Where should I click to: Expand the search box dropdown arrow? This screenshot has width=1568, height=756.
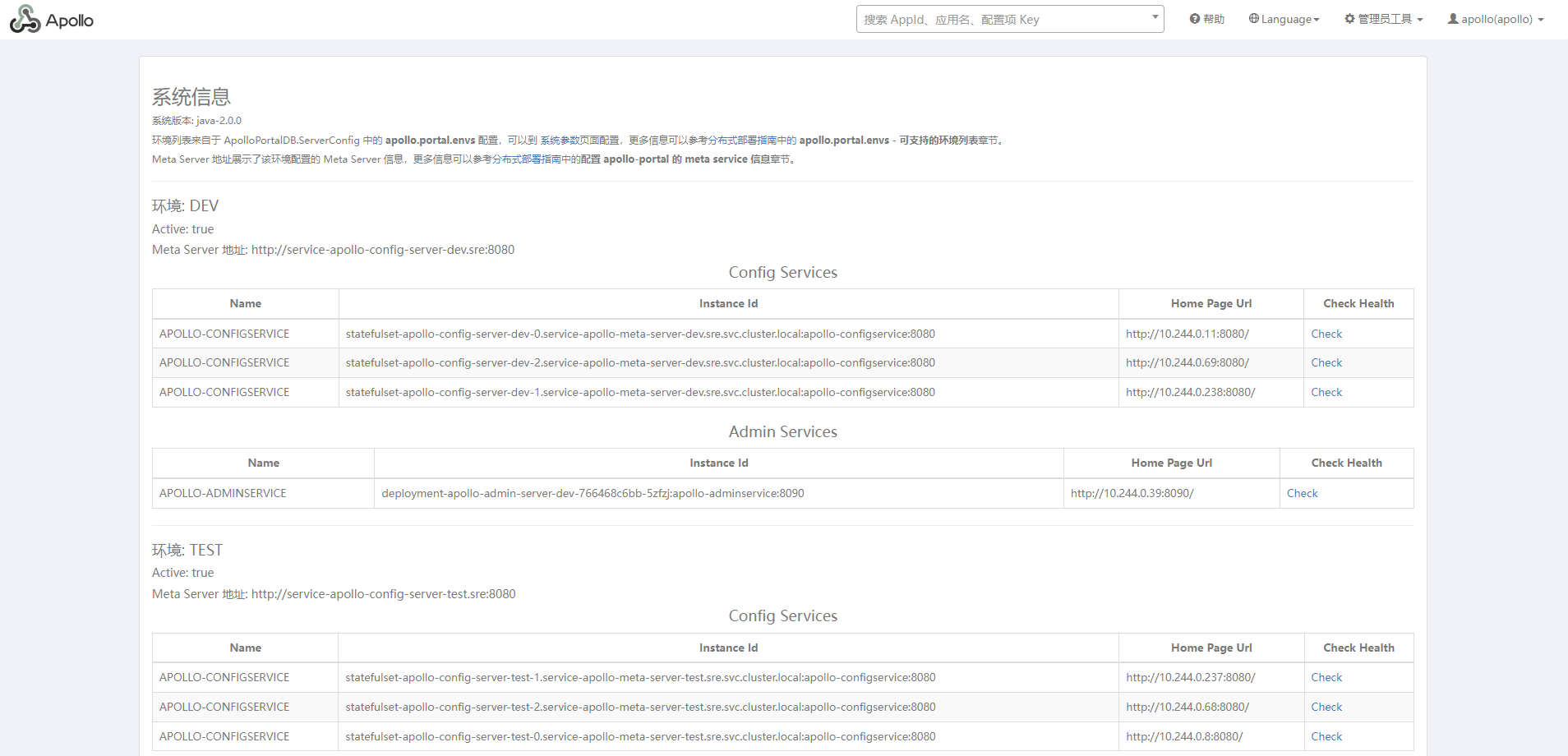(x=1155, y=16)
